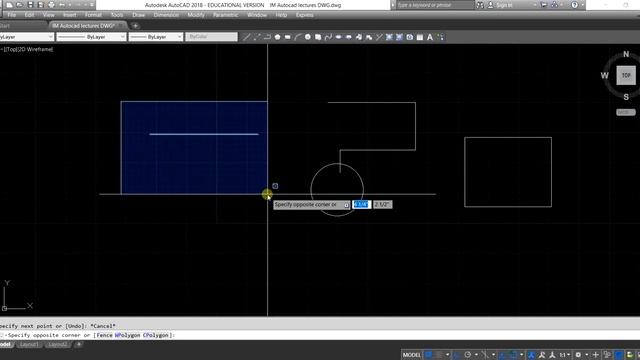Click the ViewCube N compass letter
The width and height of the screenshot is (640, 360).
coord(626,54)
